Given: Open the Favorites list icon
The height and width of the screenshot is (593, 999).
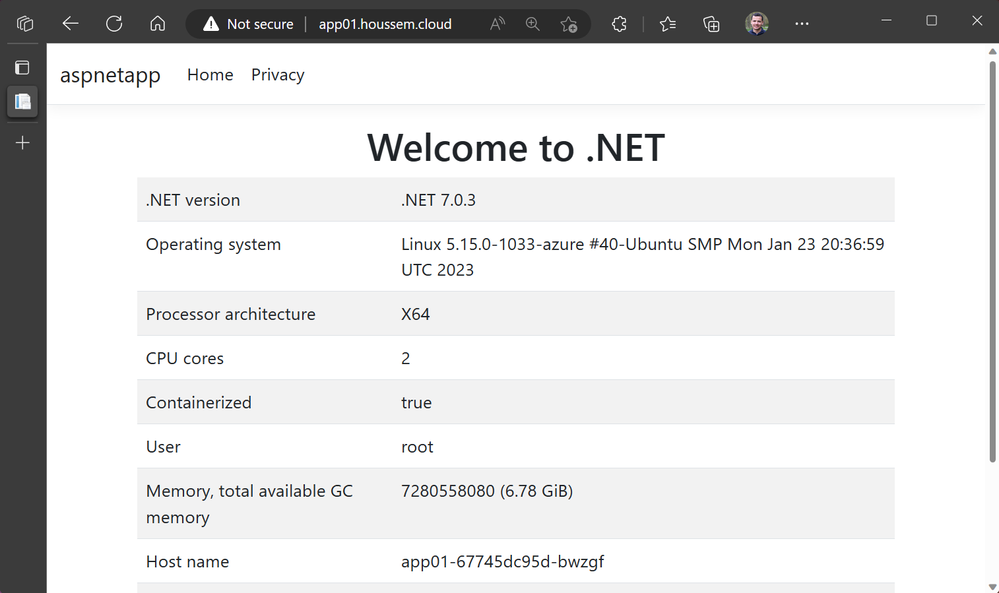Looking at the screenshot, I should 668,24.
